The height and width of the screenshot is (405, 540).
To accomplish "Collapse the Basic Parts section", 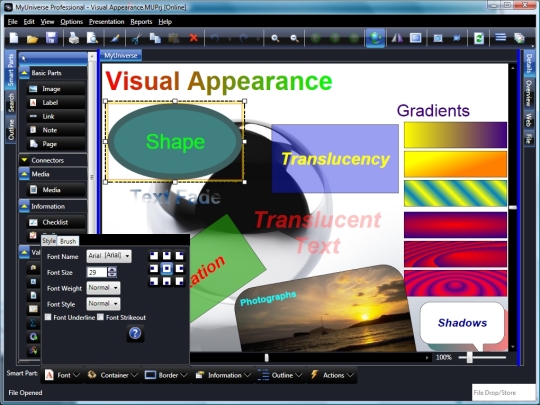I will point(24,73).
